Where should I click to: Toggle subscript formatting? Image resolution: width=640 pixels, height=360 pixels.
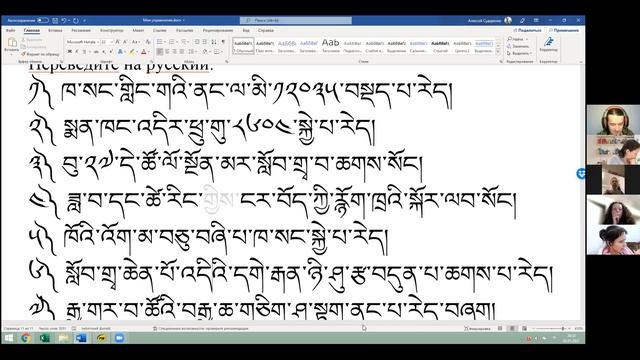tap(104, 52)
